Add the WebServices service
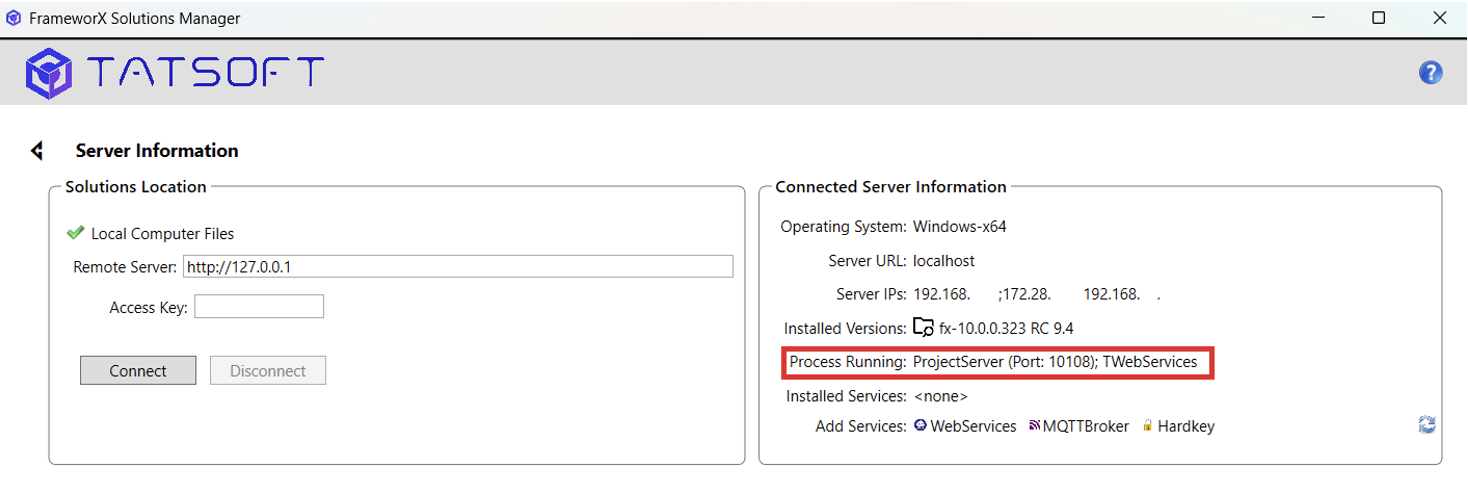The width and height of the screenshot is (1468, 494). pos(973,426)
